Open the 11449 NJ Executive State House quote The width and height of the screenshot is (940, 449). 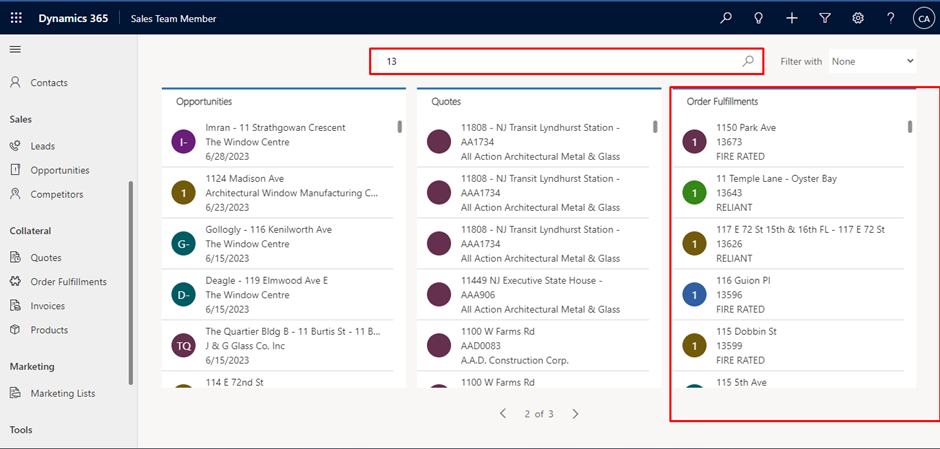pos(533,295)
